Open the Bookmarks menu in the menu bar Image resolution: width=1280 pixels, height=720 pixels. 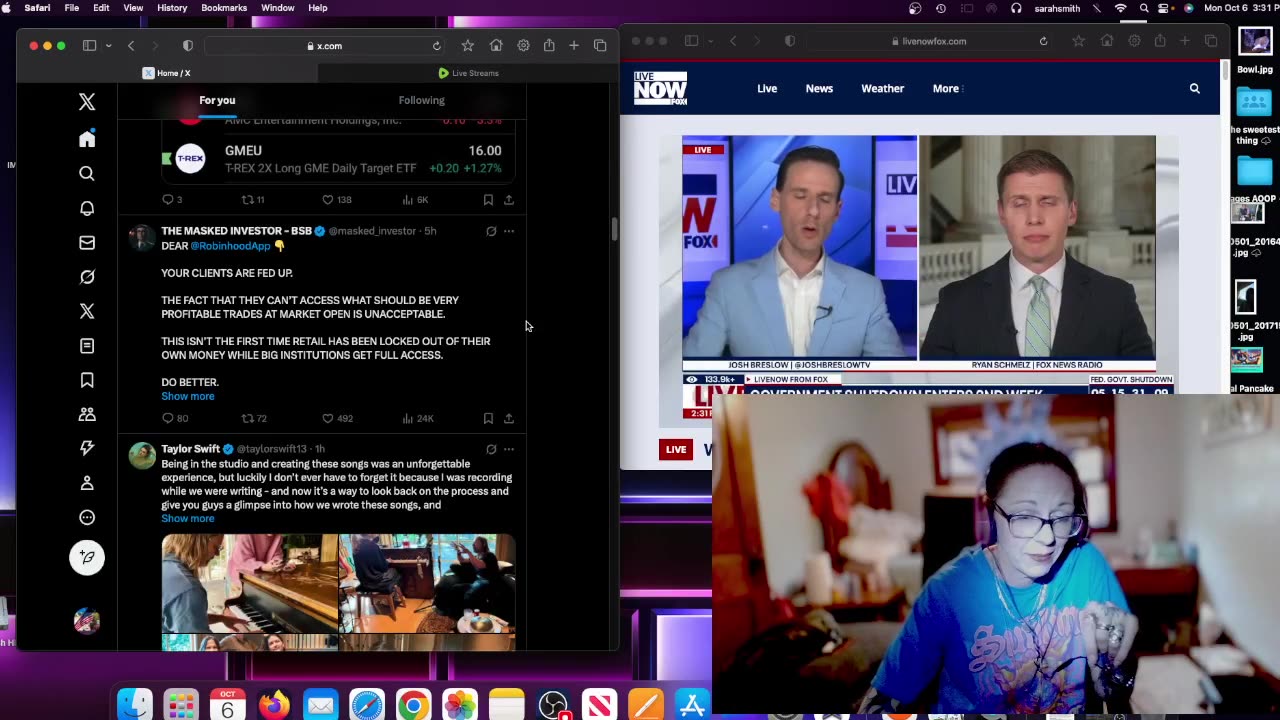[224, 8]
